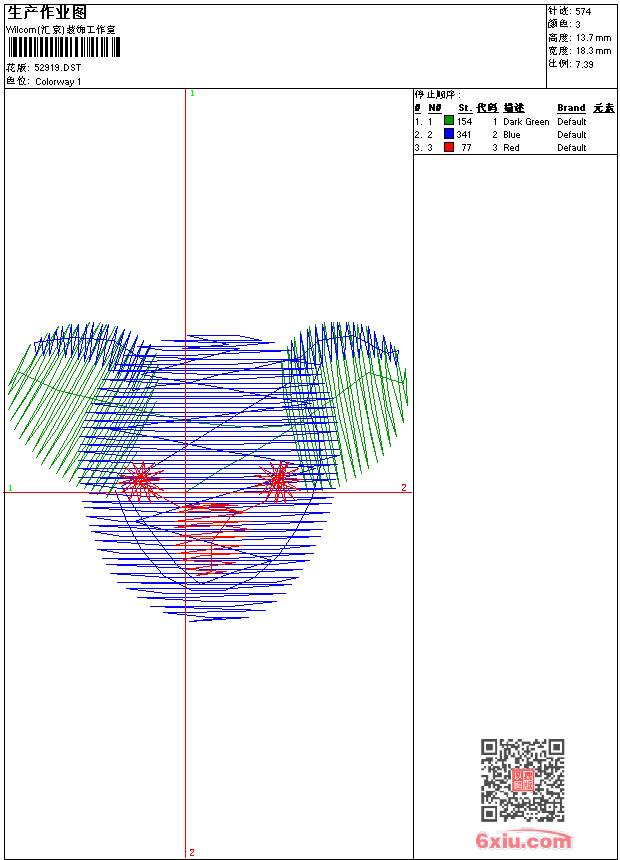
Task: Click the Blue color swatch in stop sequence
Action: tap(449, 134)
